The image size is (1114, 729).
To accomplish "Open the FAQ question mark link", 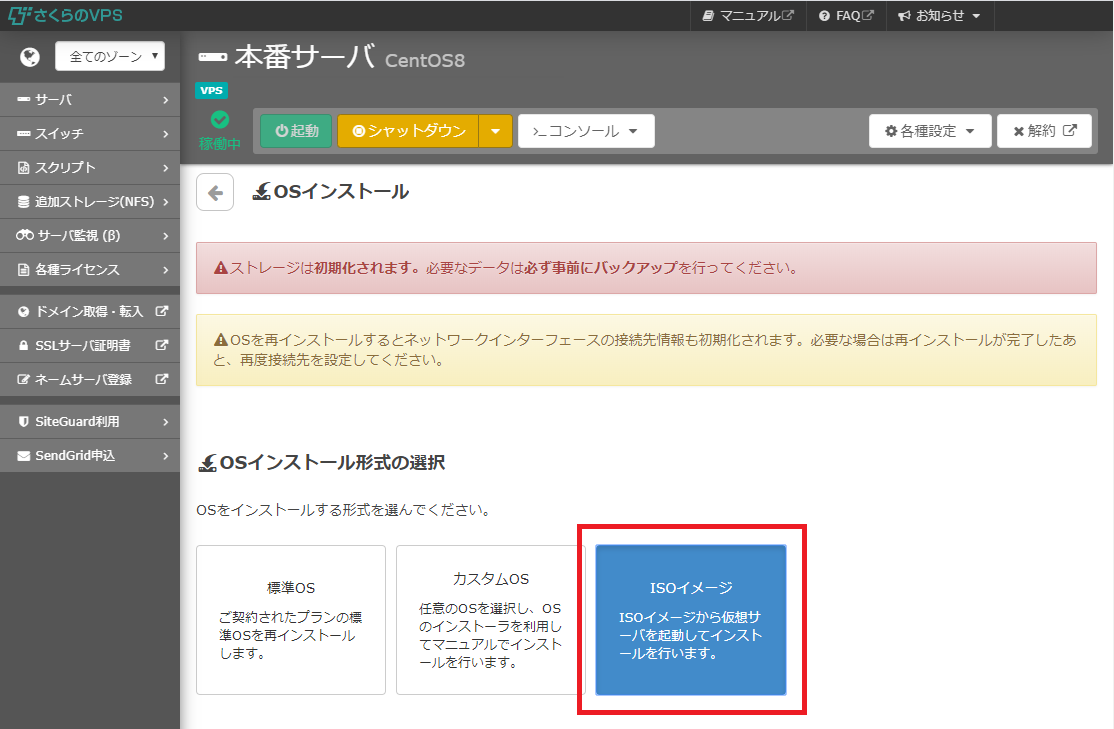I will click(824, 16).
